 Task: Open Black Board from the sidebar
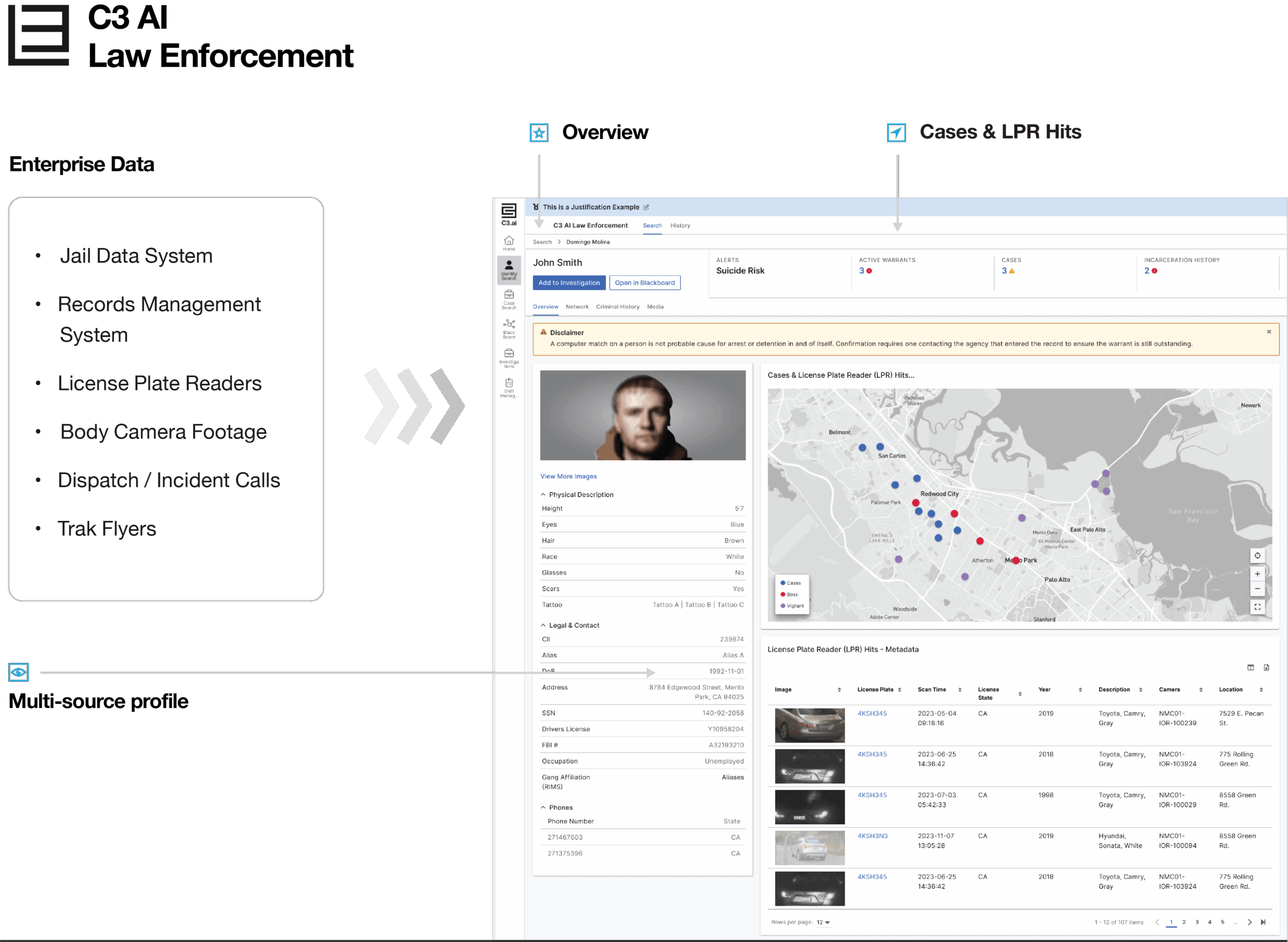(x=509, y=329)
